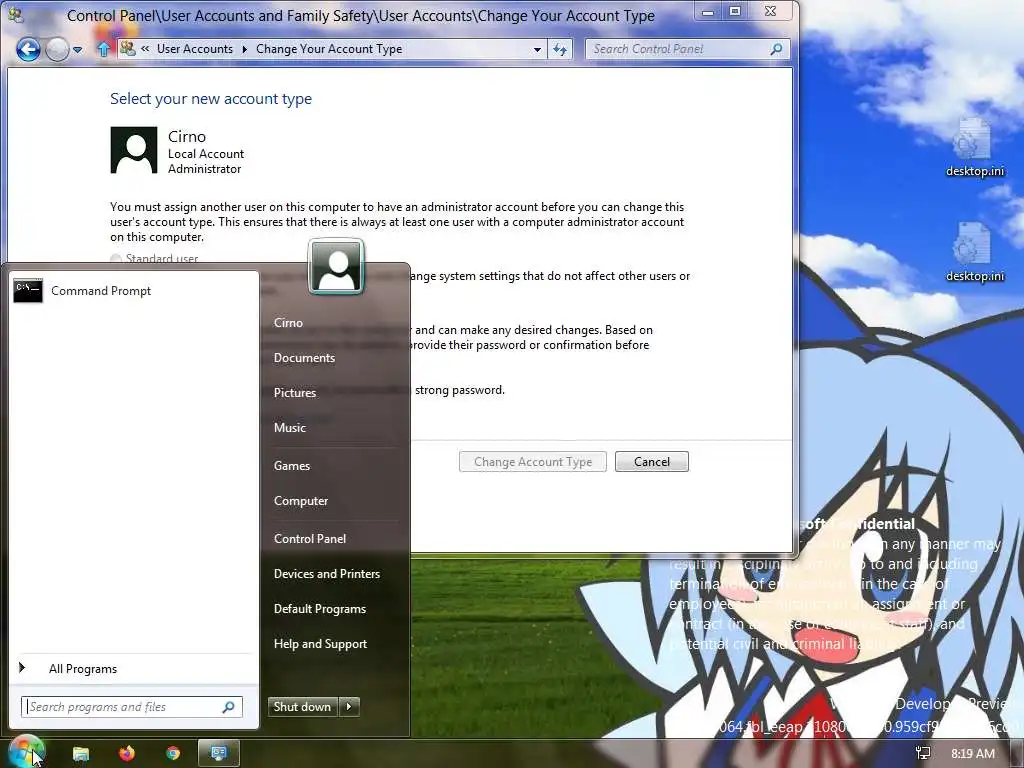Screen dimensions: 1024x768
Task: Click the Control Panel taskbar button
Action: [x=219, y=754]
